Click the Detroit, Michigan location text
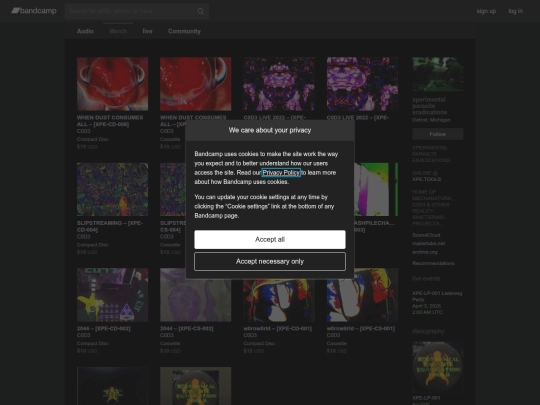Viewport: 540px width, 405px height. (431, 120)
